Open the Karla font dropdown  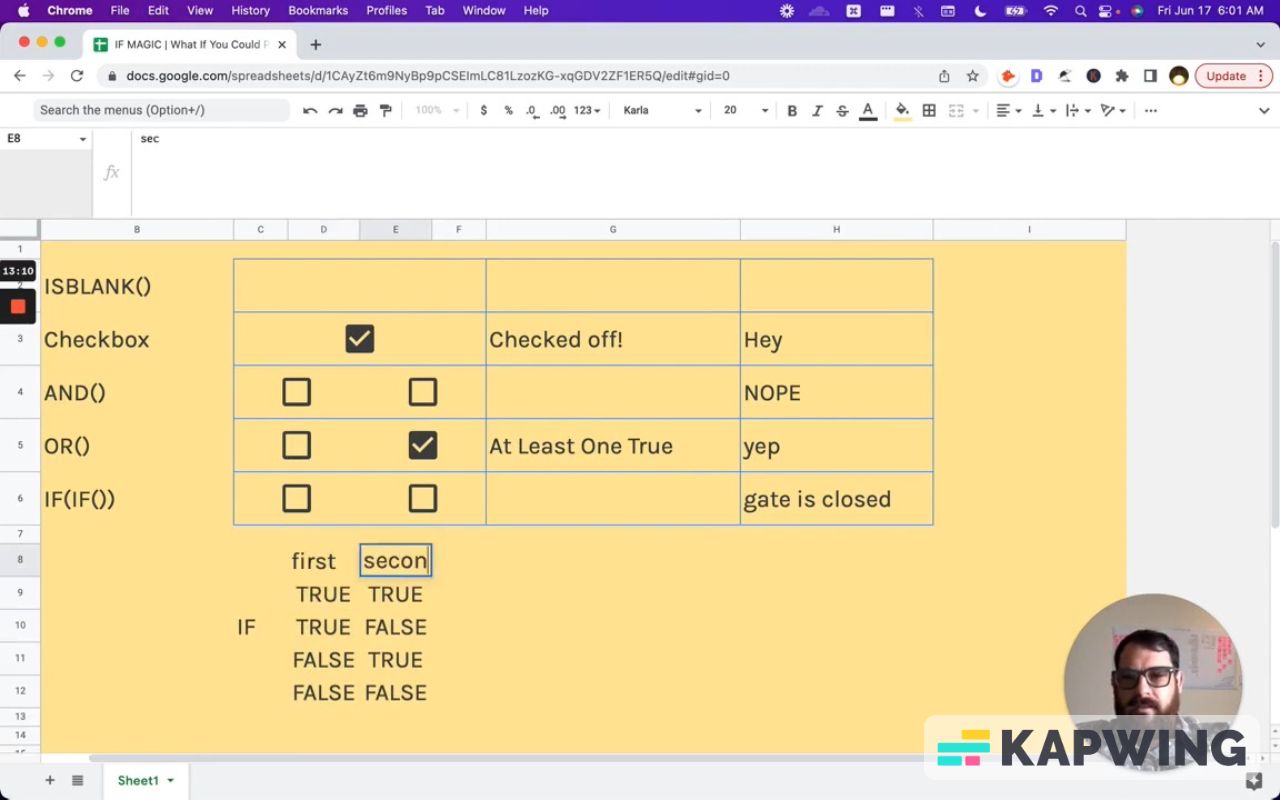pos(662,110)
